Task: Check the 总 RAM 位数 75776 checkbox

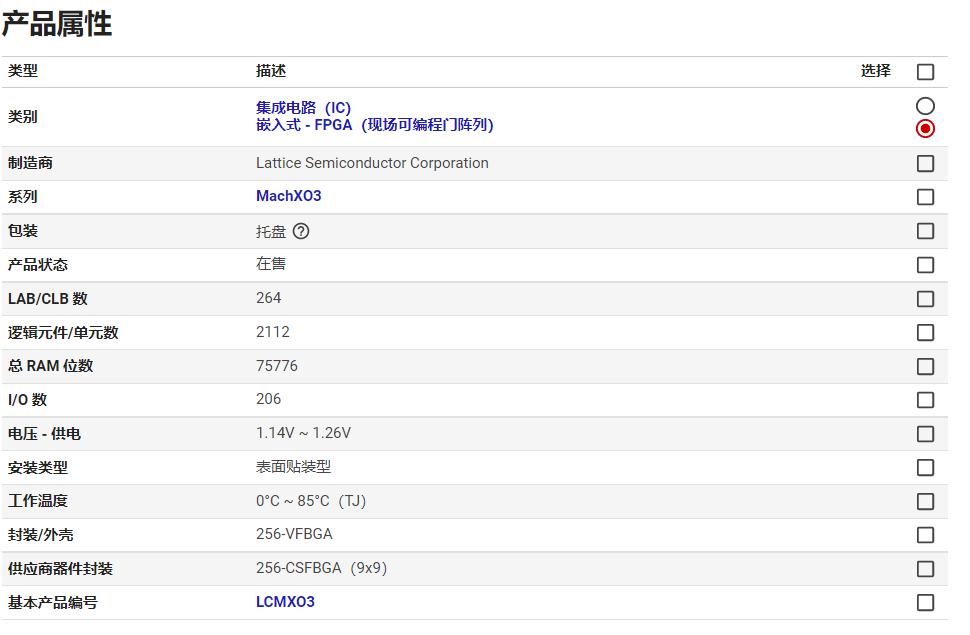Action: pos(925,366)
